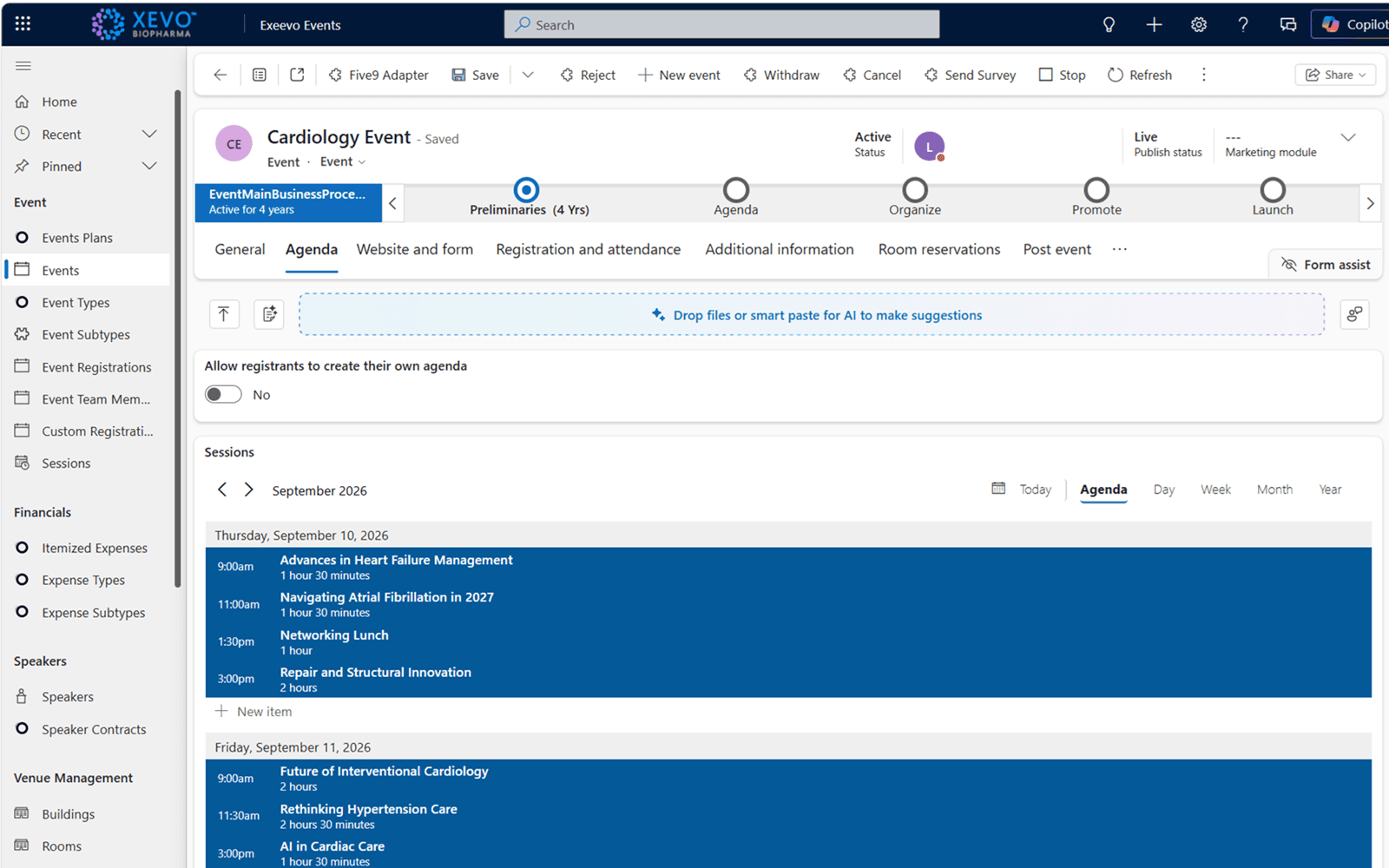Switch to the General tab
1389x868 pixels.
point(240,249)
